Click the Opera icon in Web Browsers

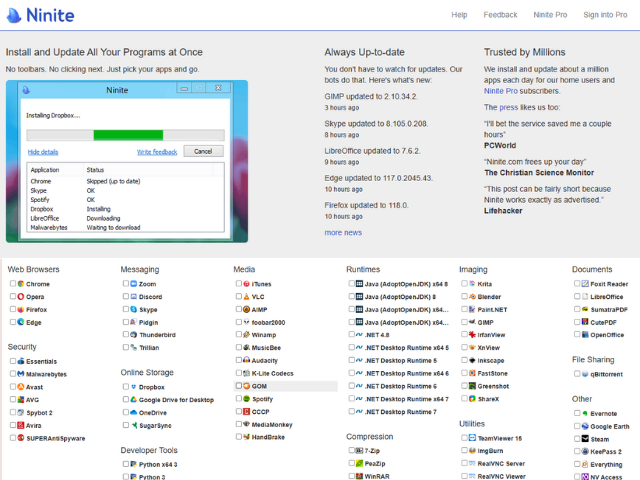tap(21, 296)
